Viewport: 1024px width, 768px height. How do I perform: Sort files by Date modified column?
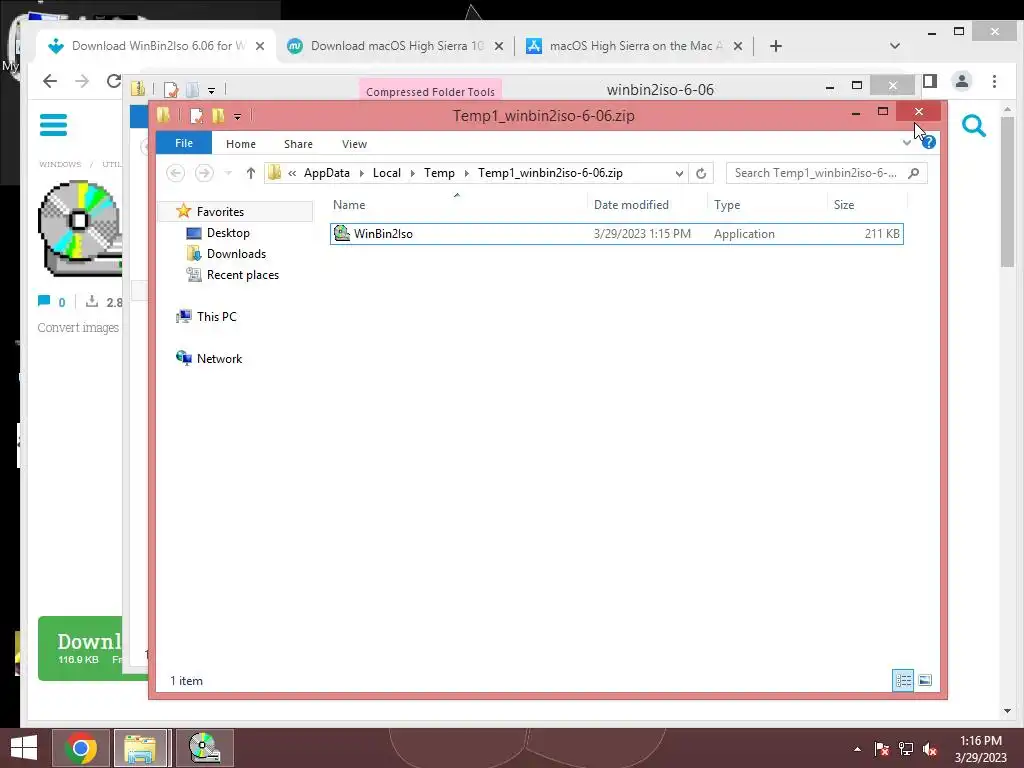coord(631,205)
